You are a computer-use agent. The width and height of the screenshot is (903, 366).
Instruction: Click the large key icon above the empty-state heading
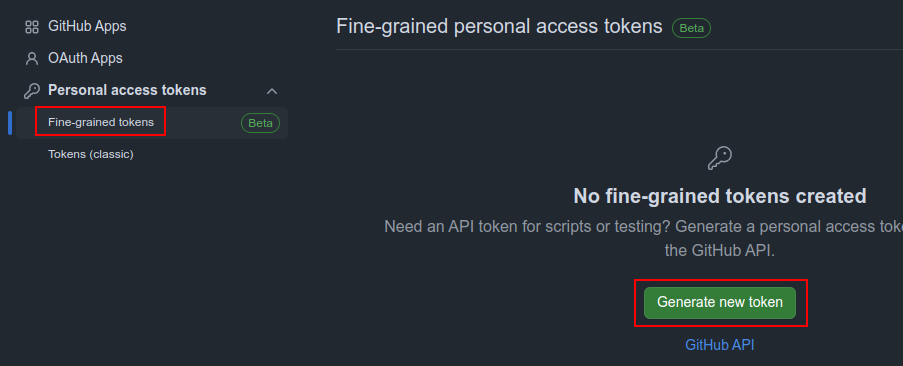pyautogui.click(x=720, y=158)
